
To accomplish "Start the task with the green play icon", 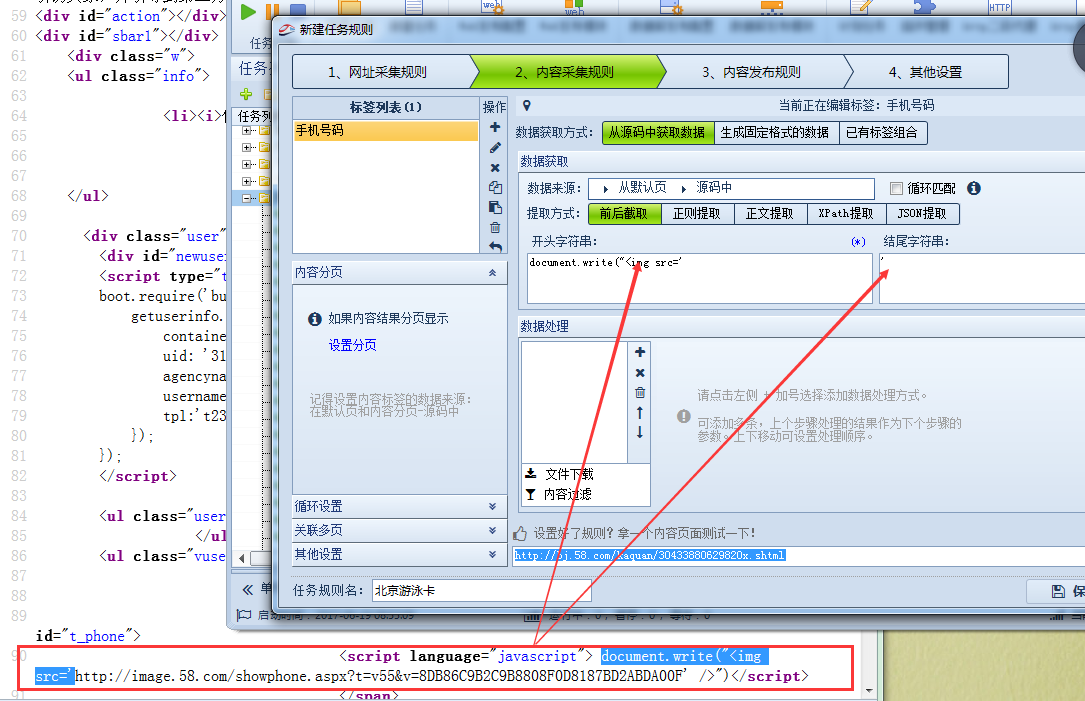I will point(248,12).
